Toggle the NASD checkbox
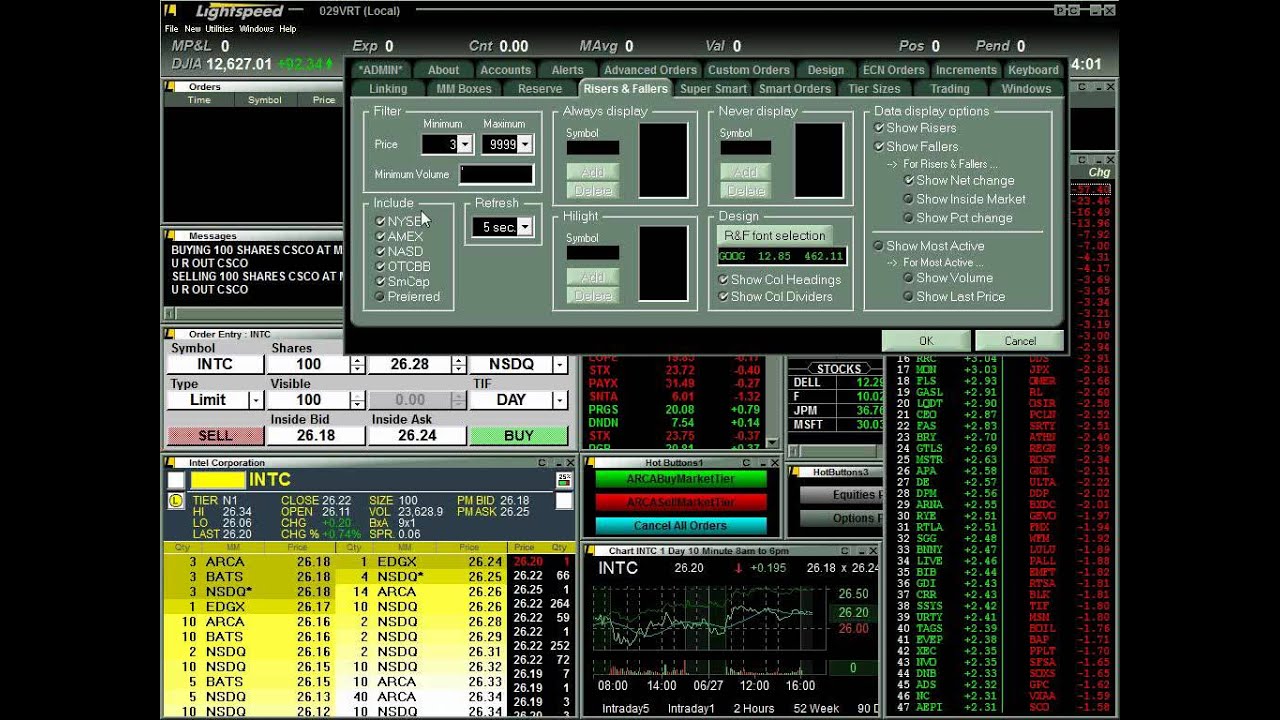The width and height of the screenshot is (1280, 720). pyautogui.click(x=380, y=251)
